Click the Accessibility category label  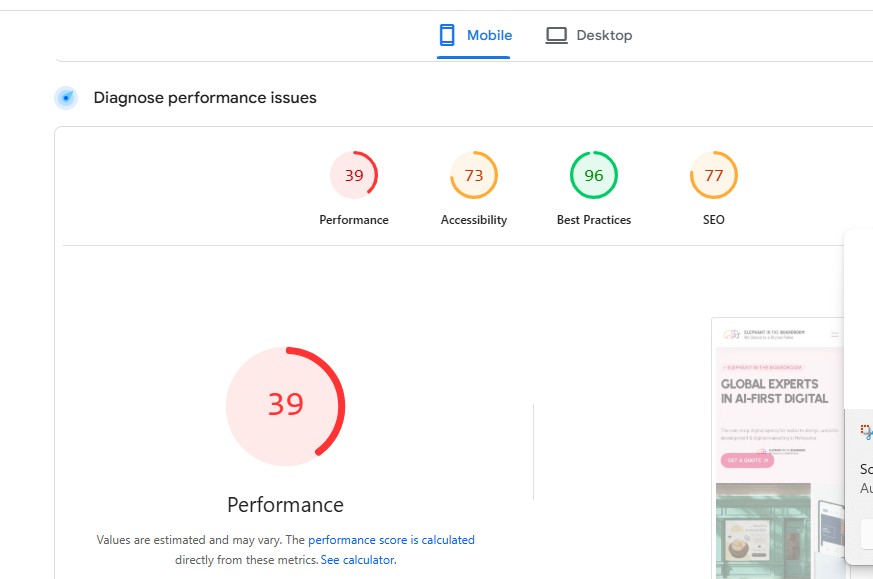point(474,220)
